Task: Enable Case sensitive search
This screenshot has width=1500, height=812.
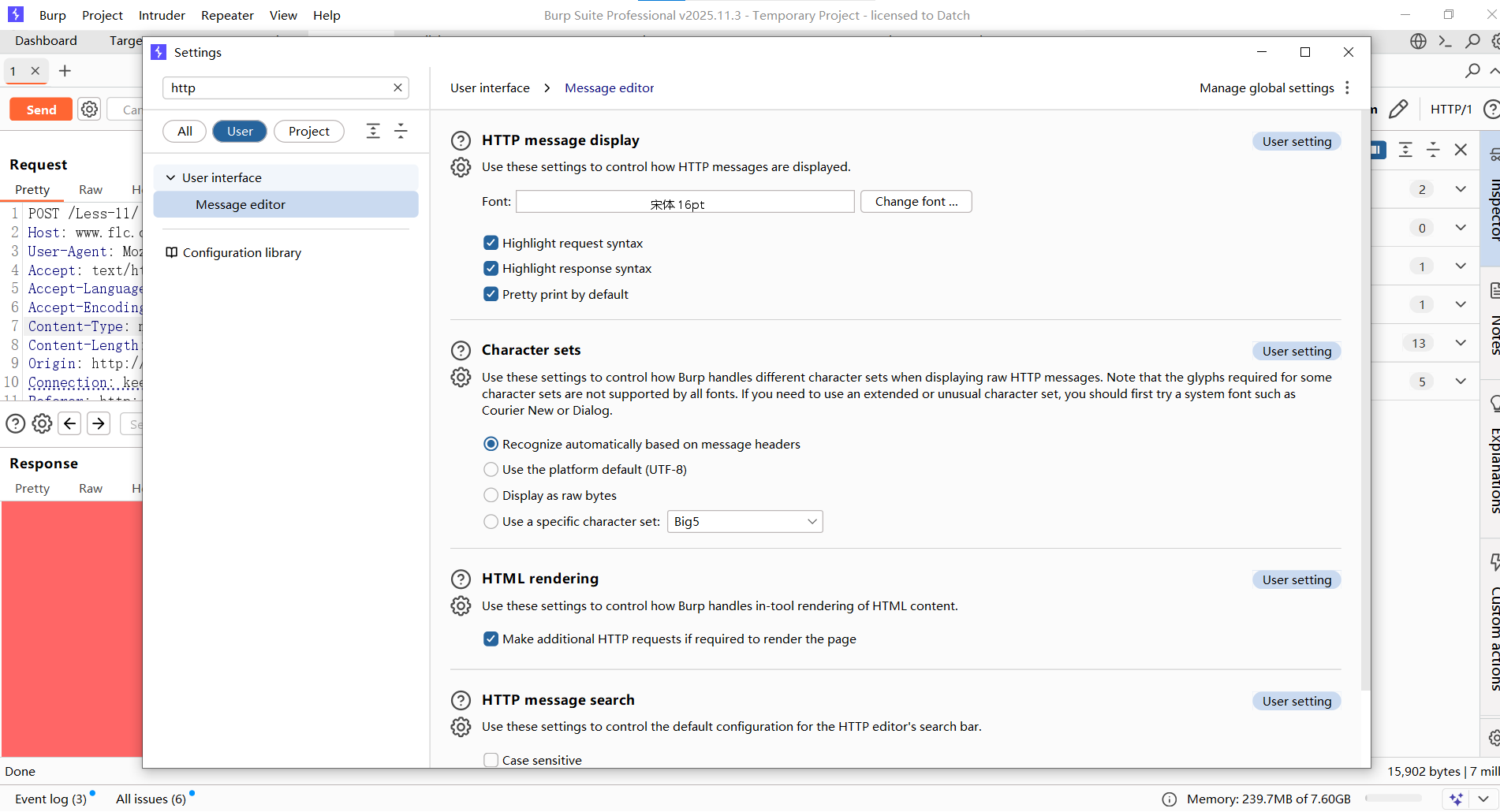Action: [491, 760]
